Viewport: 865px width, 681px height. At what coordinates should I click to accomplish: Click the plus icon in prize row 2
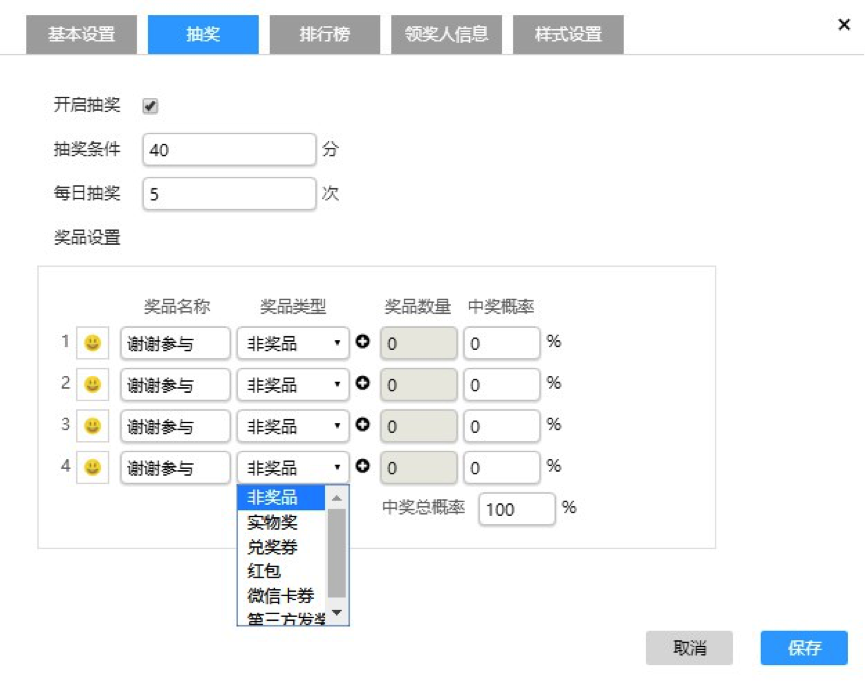tap(362, 383)
